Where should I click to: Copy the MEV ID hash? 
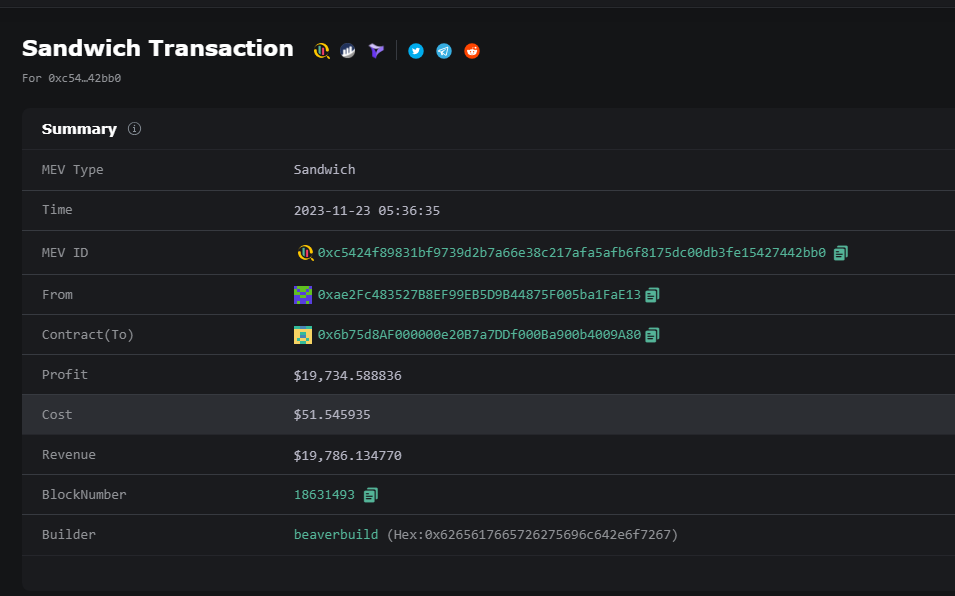(841, 253)
